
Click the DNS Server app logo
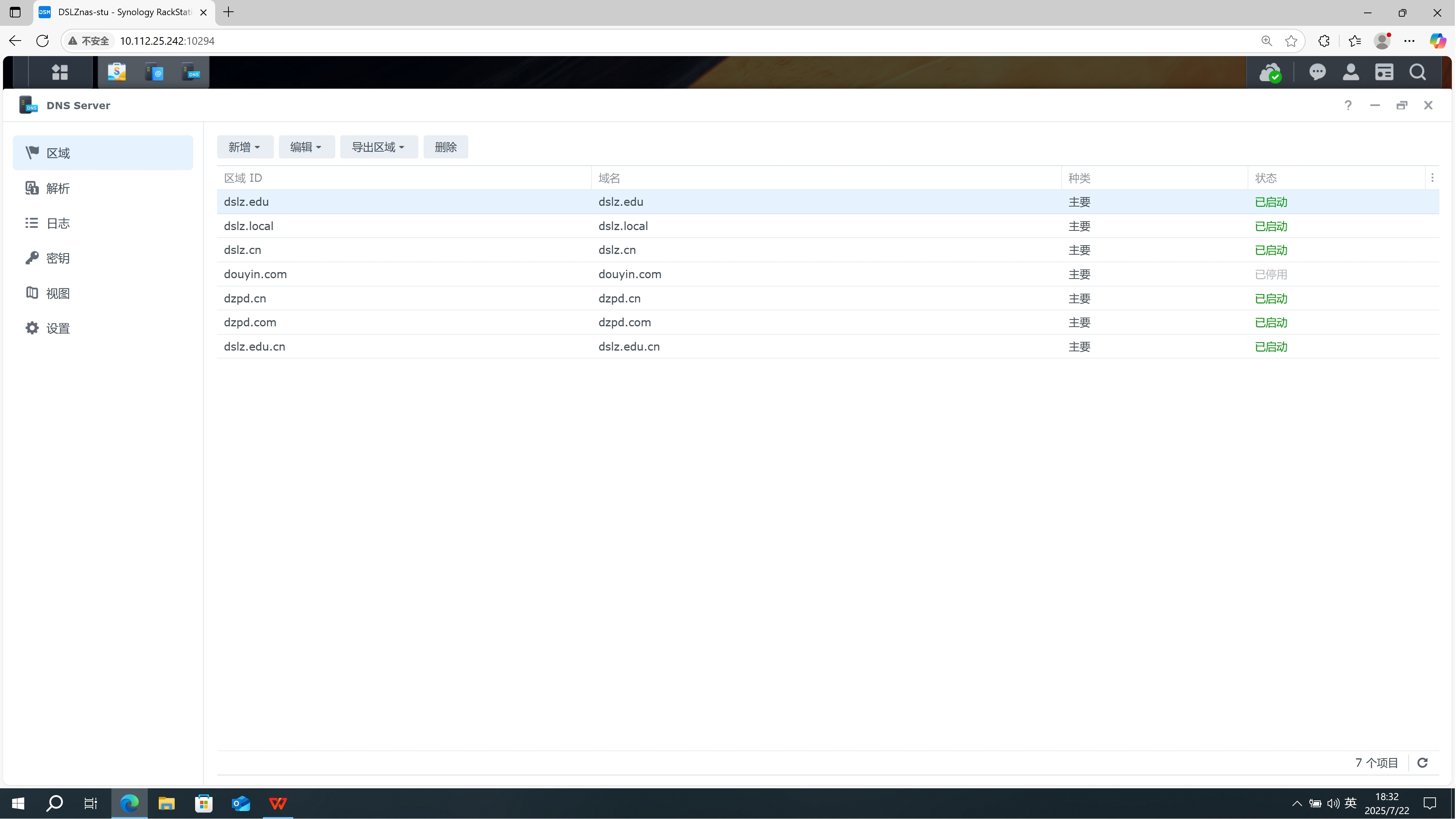click(x=28, y=105)
